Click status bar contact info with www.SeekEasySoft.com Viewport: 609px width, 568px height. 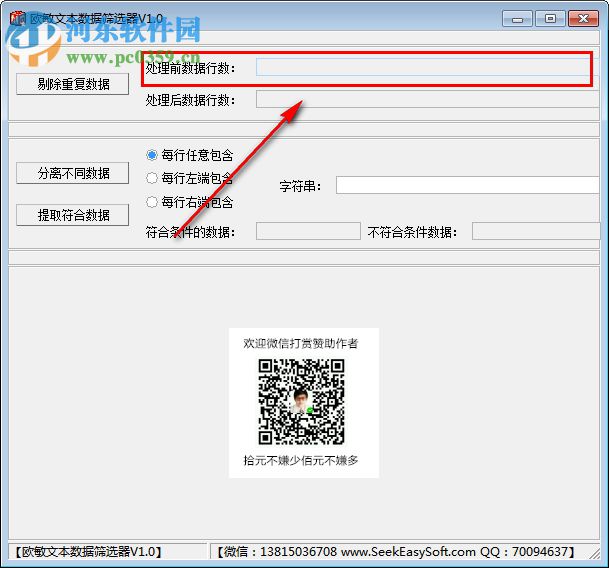coord(395,552)
